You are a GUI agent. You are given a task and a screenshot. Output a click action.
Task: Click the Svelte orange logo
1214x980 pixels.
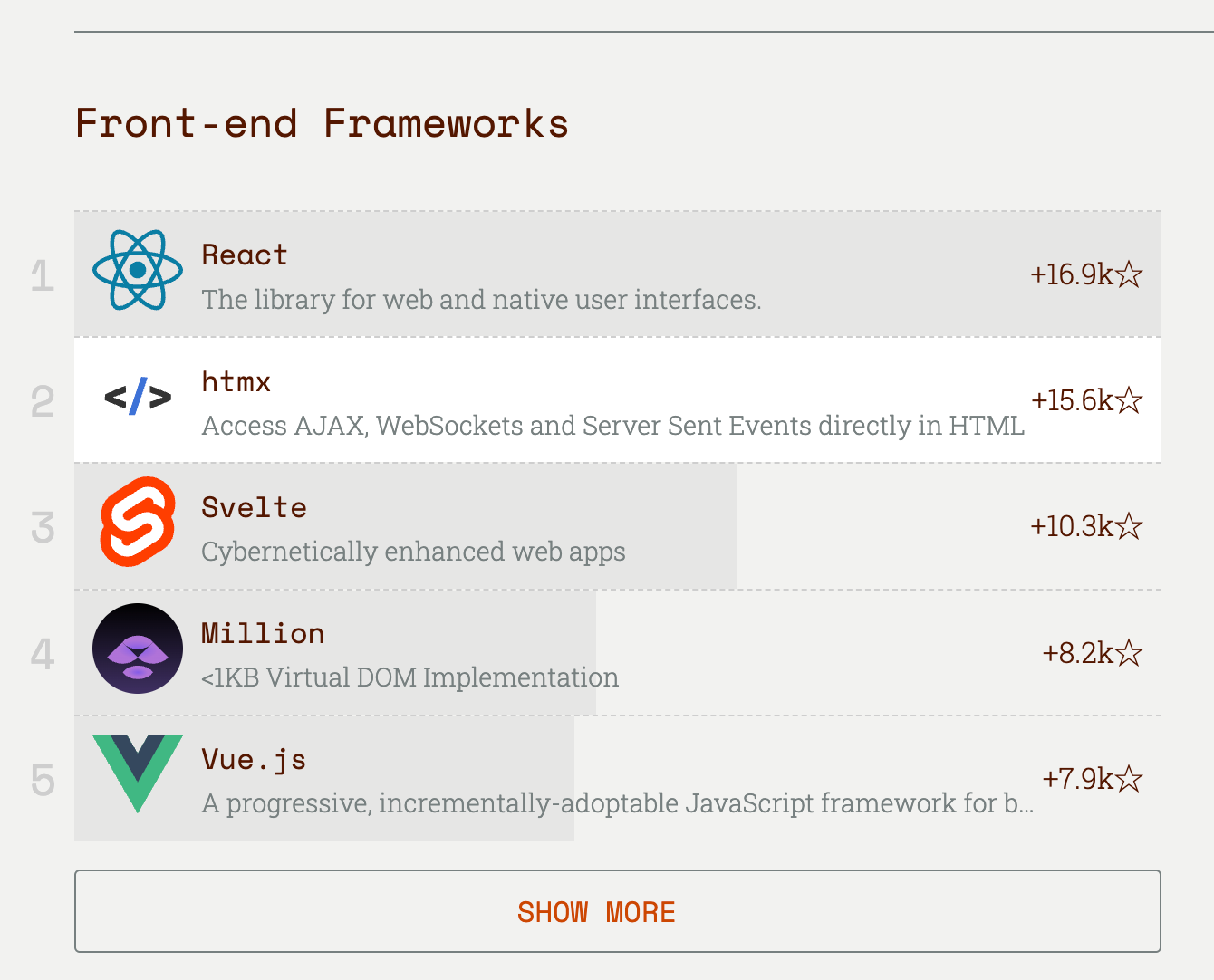click(138, 522)
